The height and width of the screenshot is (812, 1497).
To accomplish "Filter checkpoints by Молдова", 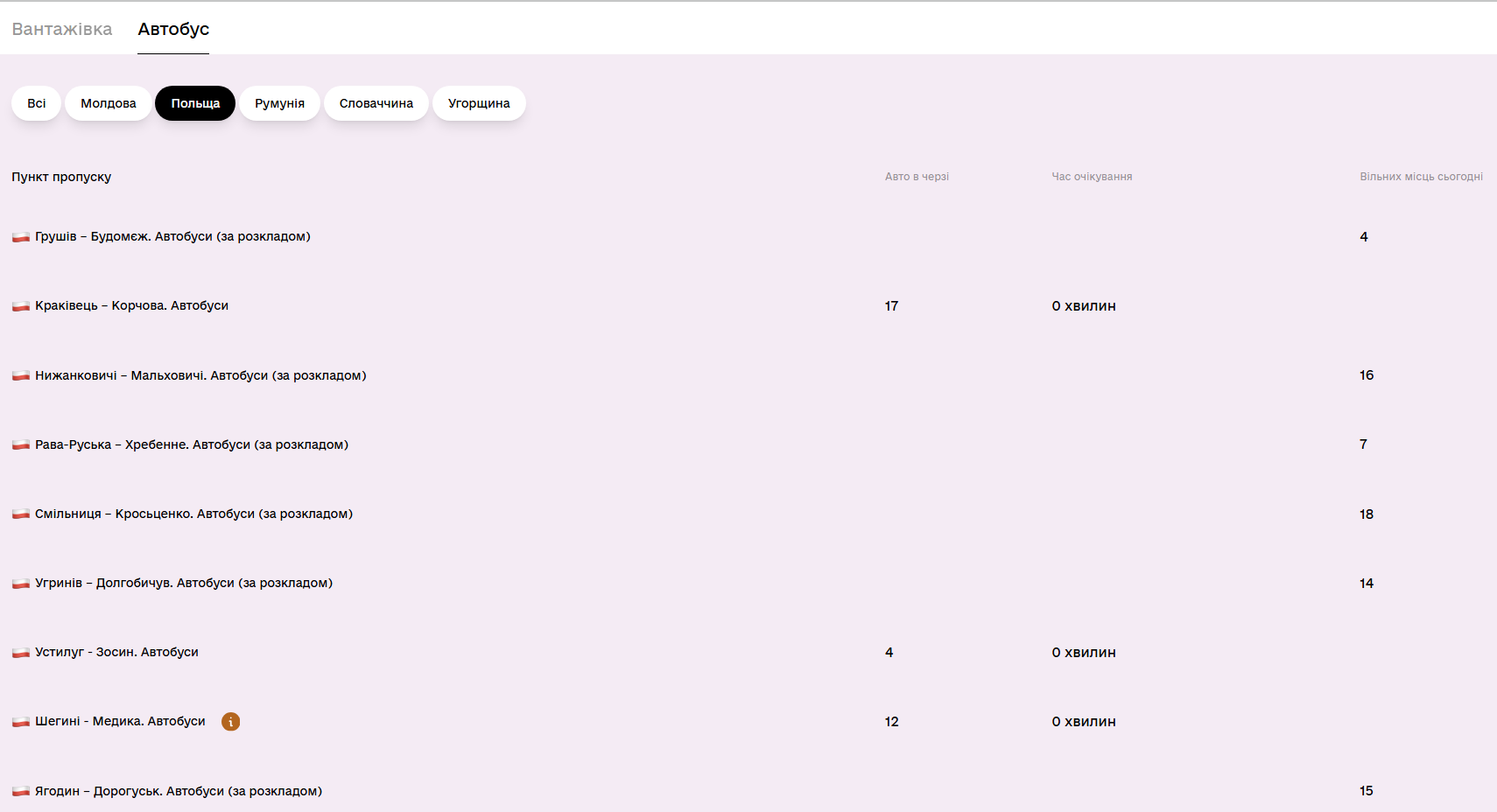I will (109, 103).
